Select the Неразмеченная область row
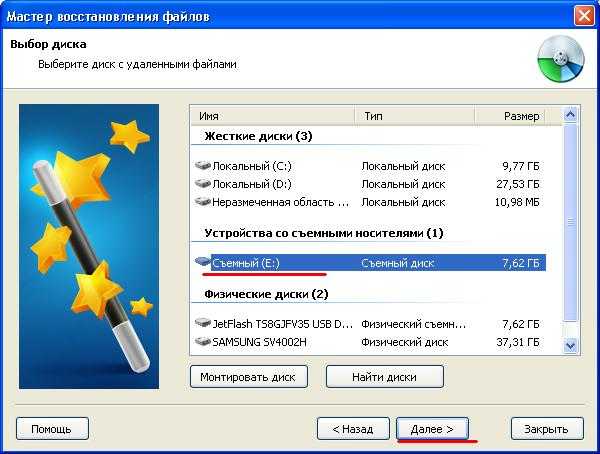600x454 pixels. pyautogui.click(x=369, y=202)
